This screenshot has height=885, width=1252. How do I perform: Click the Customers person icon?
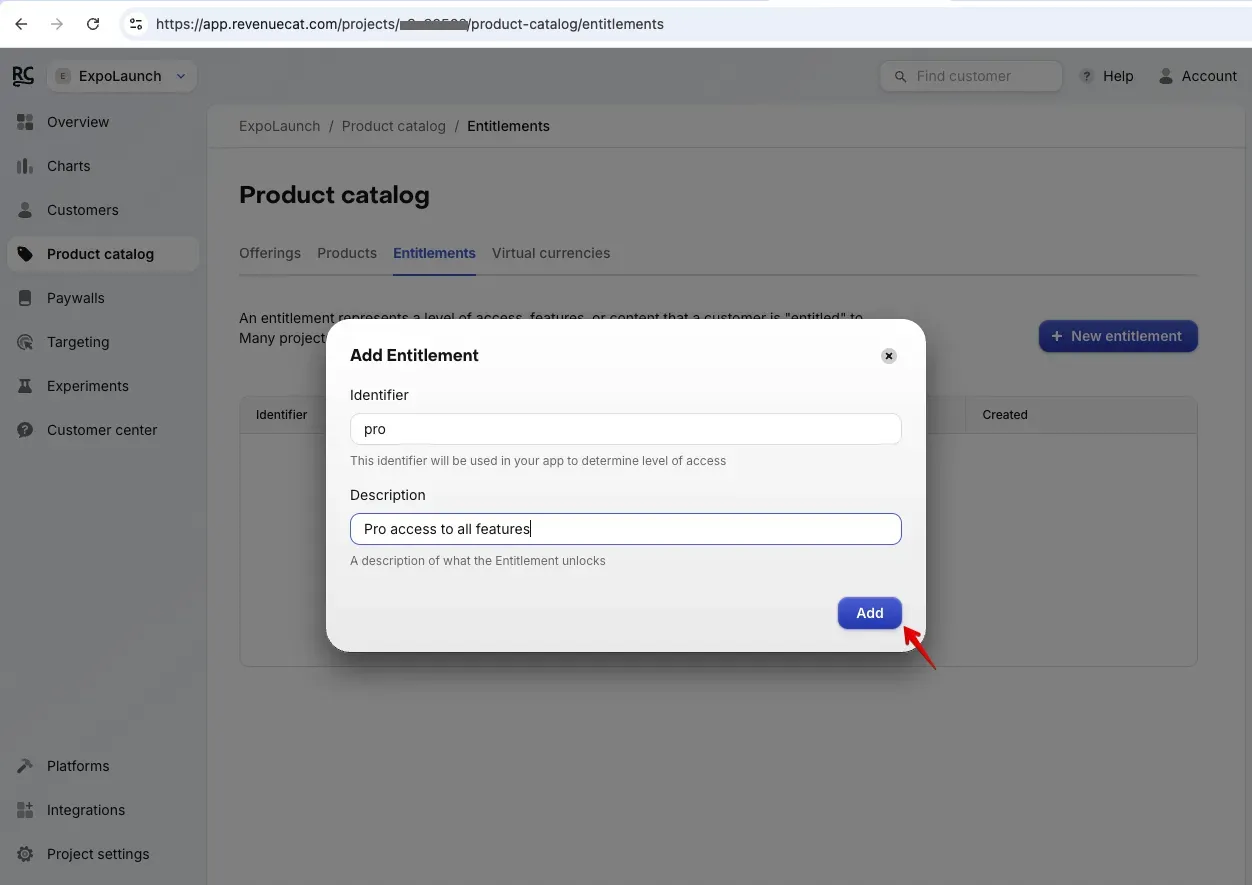point(25,210)
